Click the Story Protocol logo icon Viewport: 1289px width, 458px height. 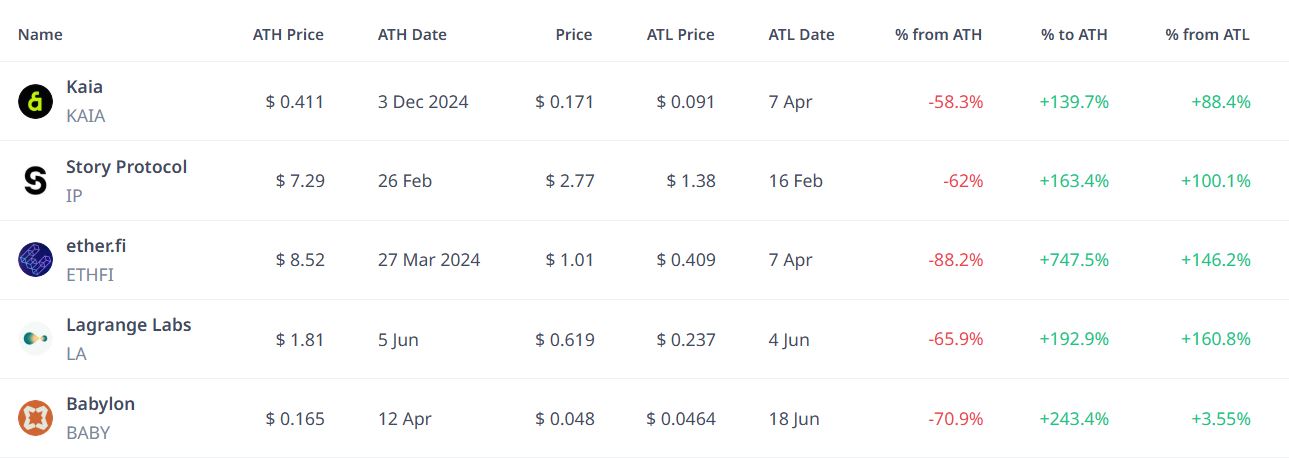click(35, 180)
